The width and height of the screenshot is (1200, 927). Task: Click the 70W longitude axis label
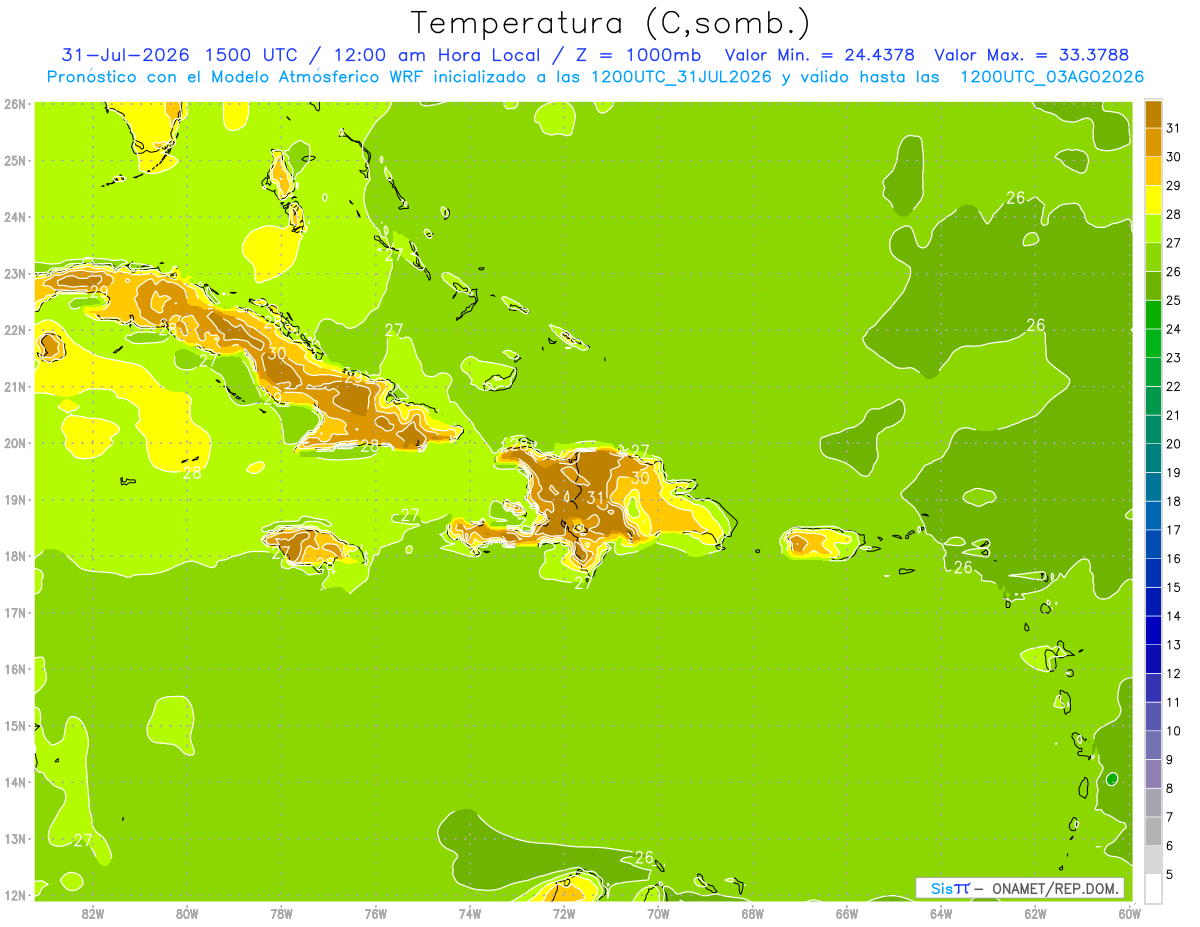658,913
